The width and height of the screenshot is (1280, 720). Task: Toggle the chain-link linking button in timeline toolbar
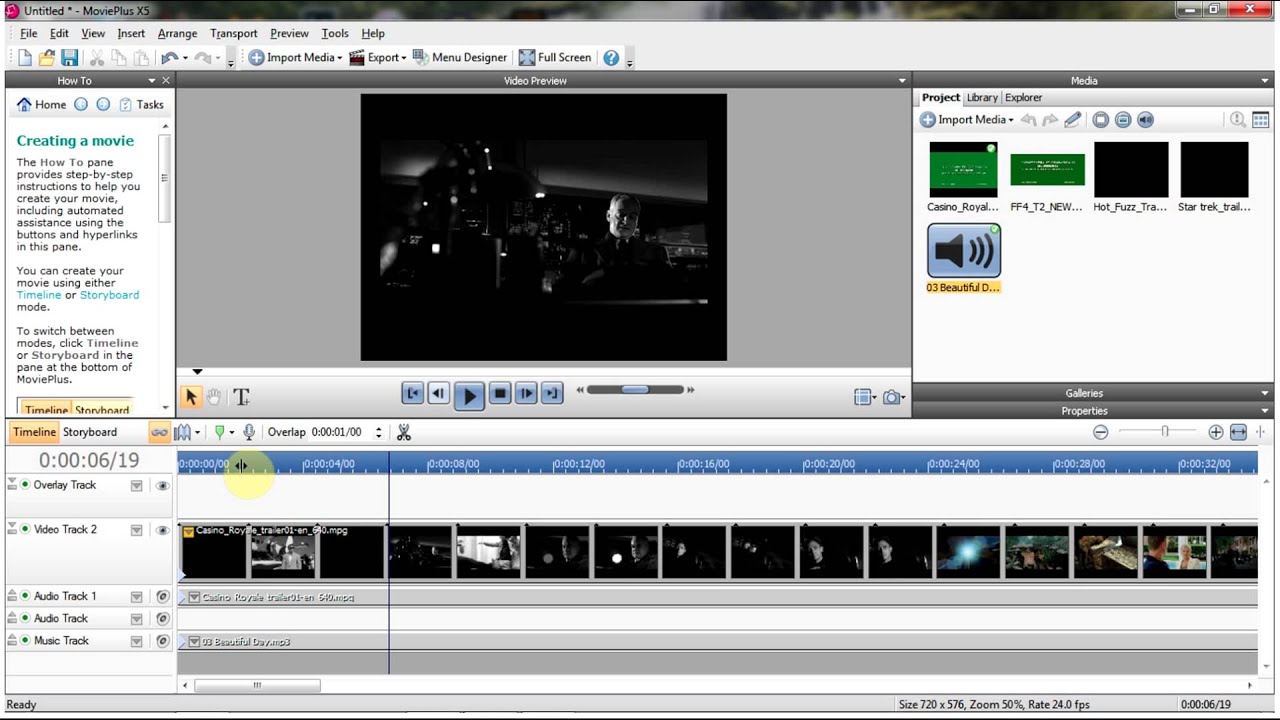[159, 432]
